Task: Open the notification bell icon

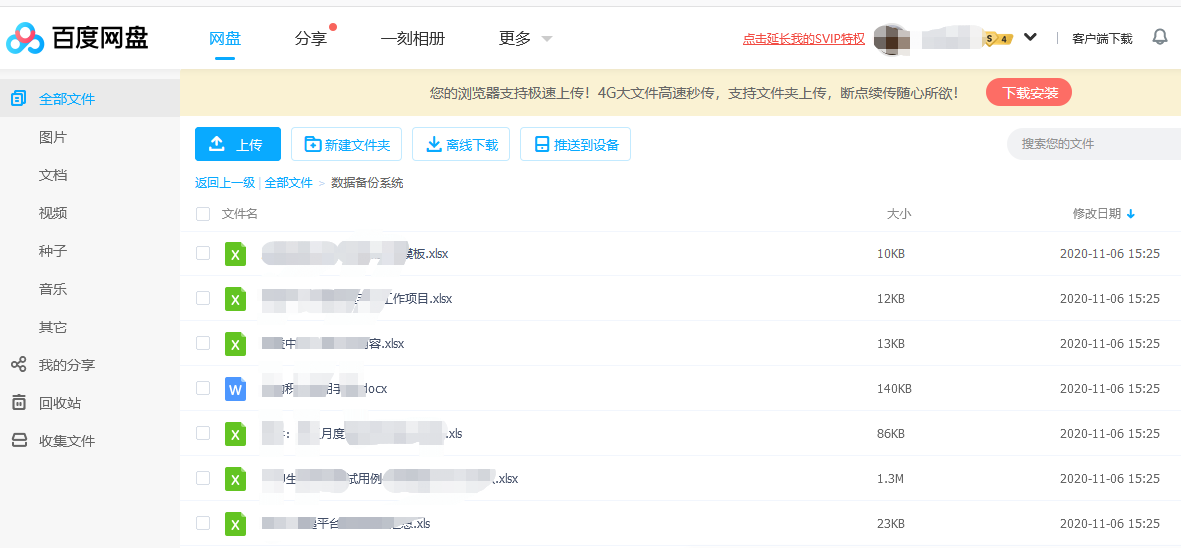Action: [1160, 37]
